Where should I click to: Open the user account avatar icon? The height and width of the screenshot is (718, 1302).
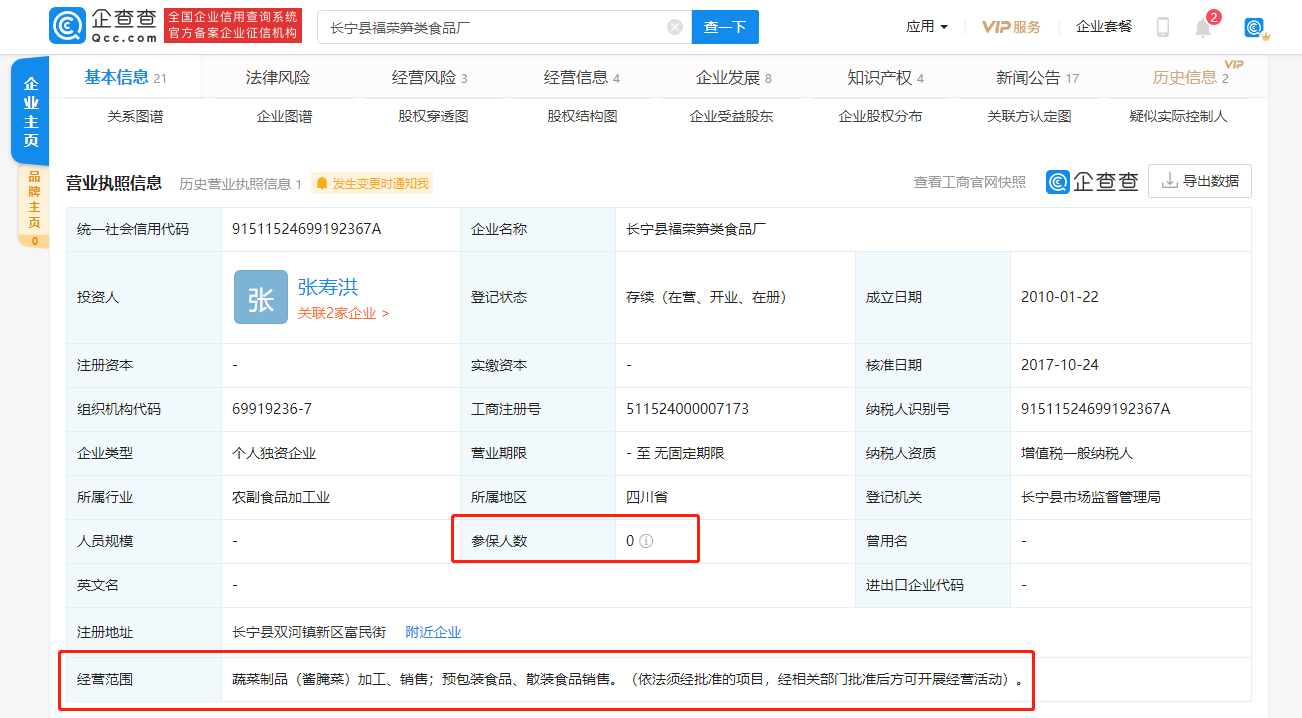pyautogui.click(x=1254, y=28)
